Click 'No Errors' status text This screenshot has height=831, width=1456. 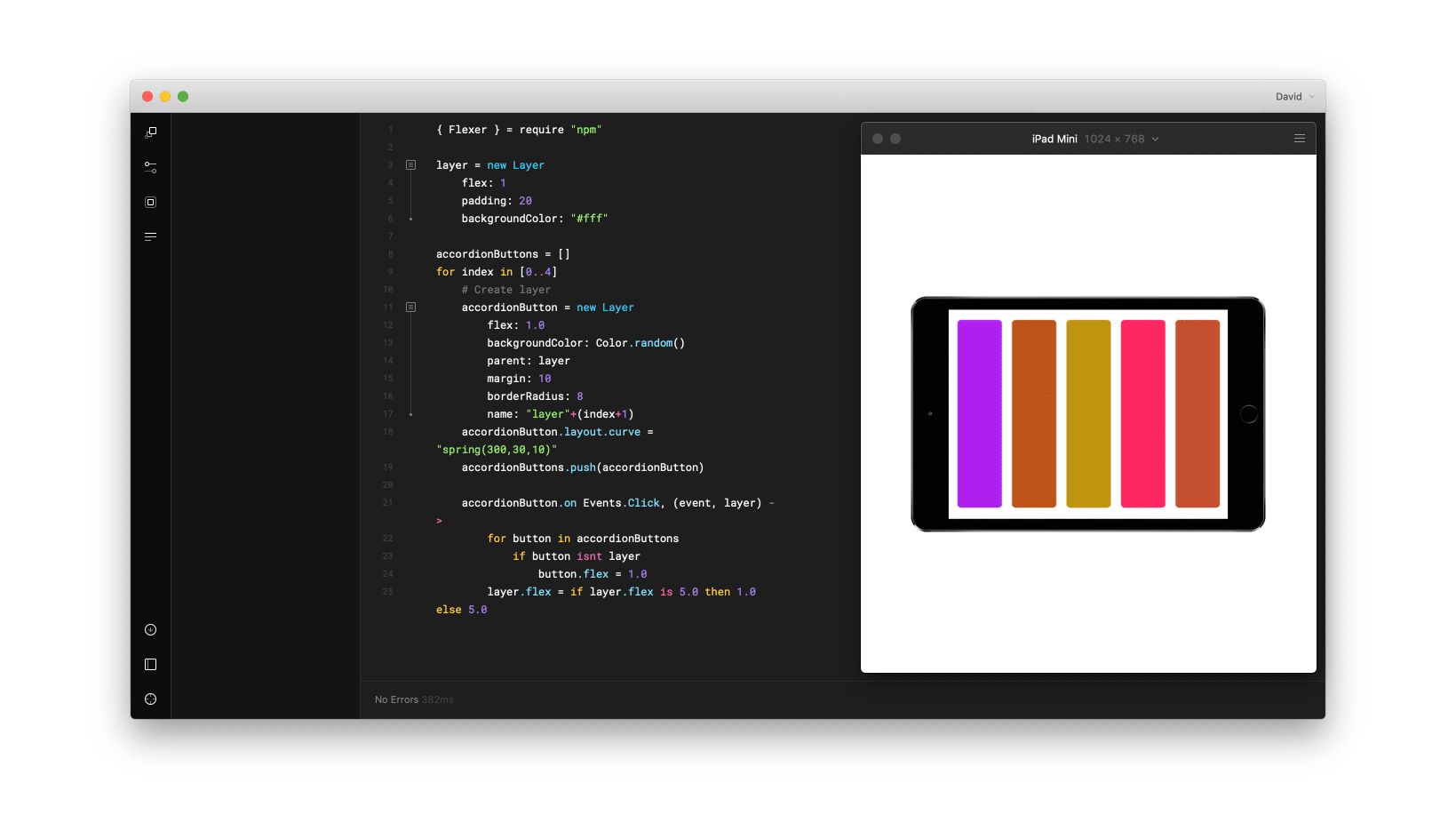[396, 700]
